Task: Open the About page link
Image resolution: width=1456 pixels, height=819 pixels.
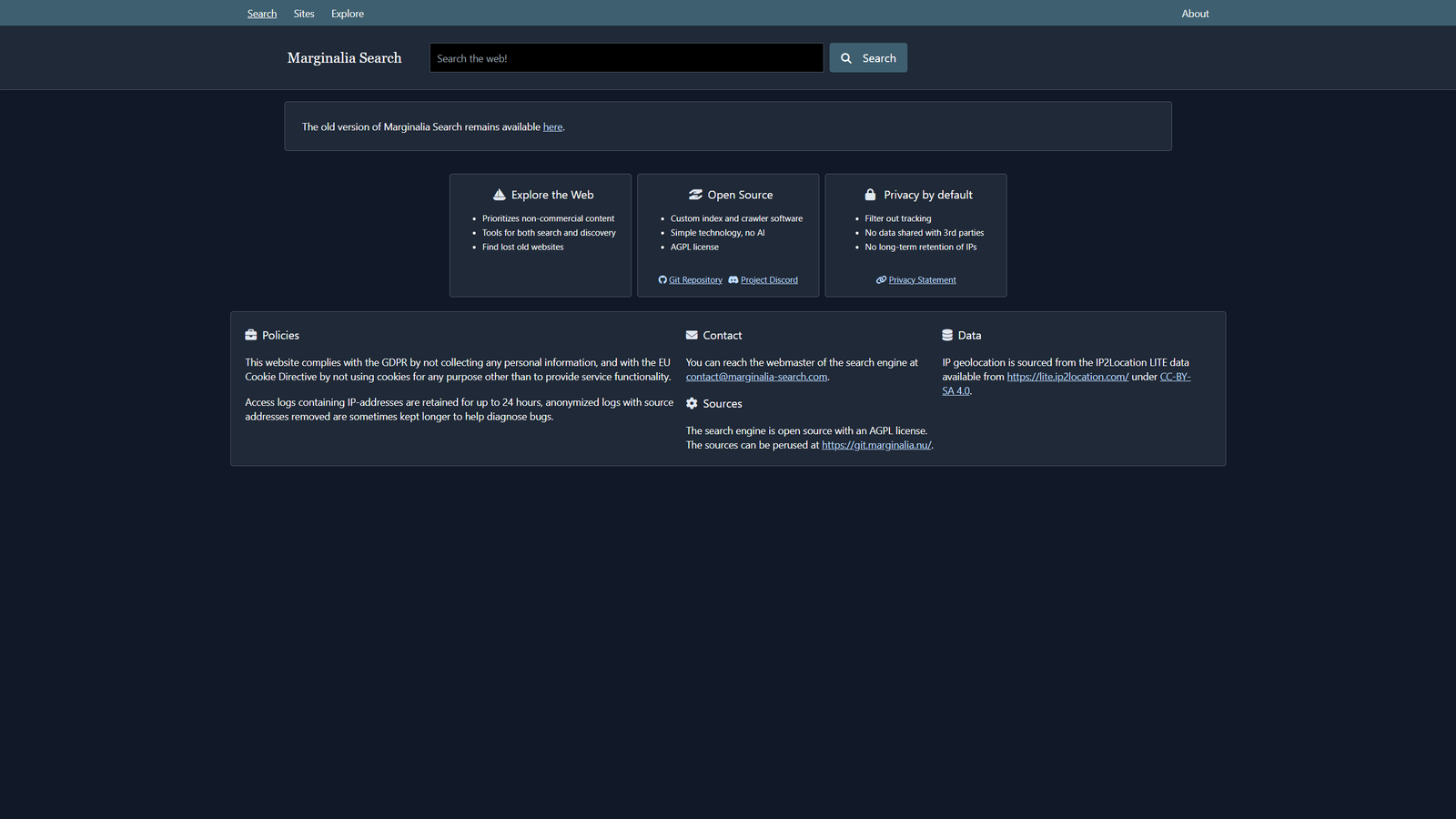Action: (1195, 14)
